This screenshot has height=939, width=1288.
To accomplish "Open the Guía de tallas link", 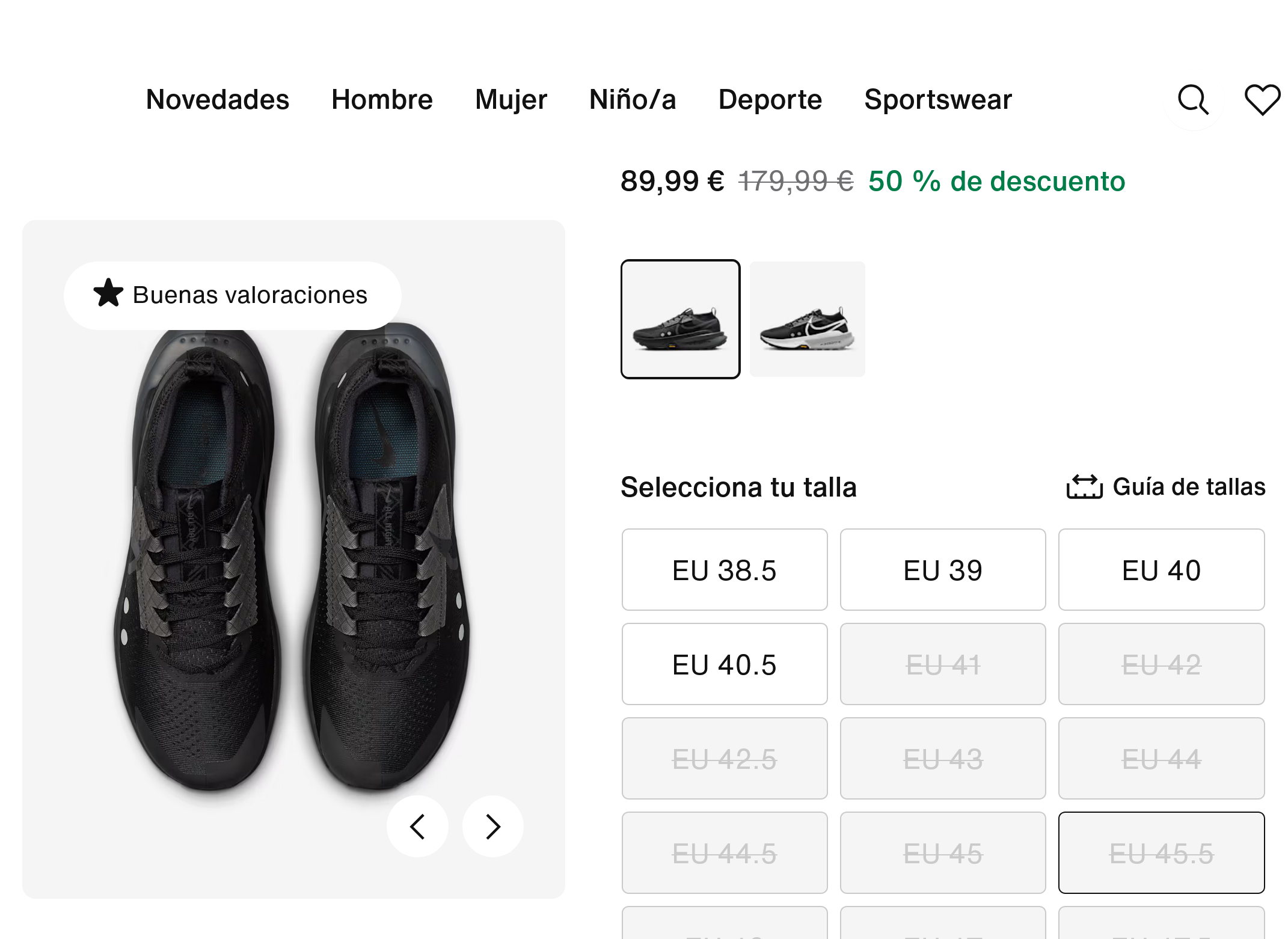I will tap(1189, 487).
